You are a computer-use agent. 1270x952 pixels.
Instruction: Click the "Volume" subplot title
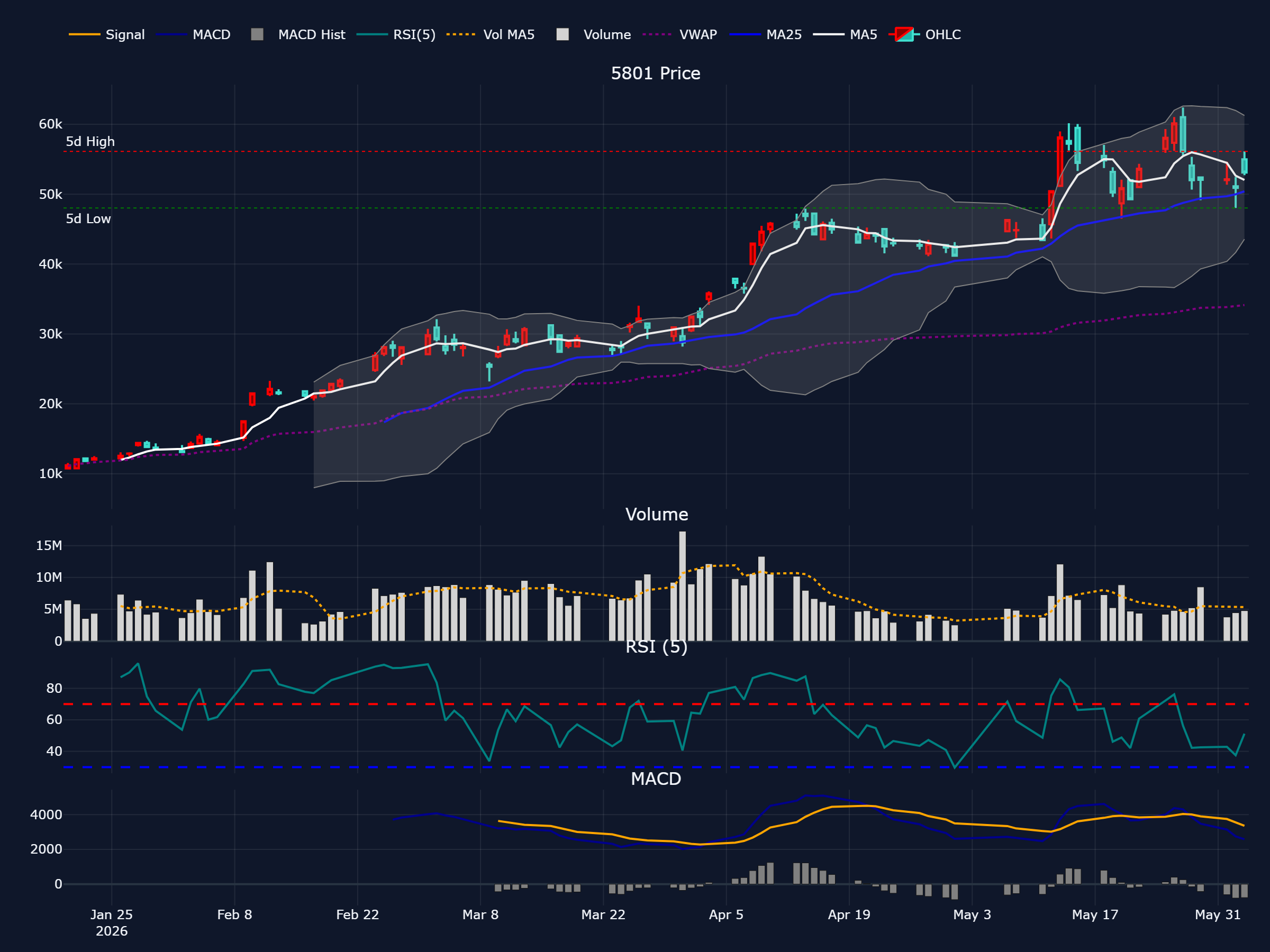pyautogui.click(x=657, y=514)
